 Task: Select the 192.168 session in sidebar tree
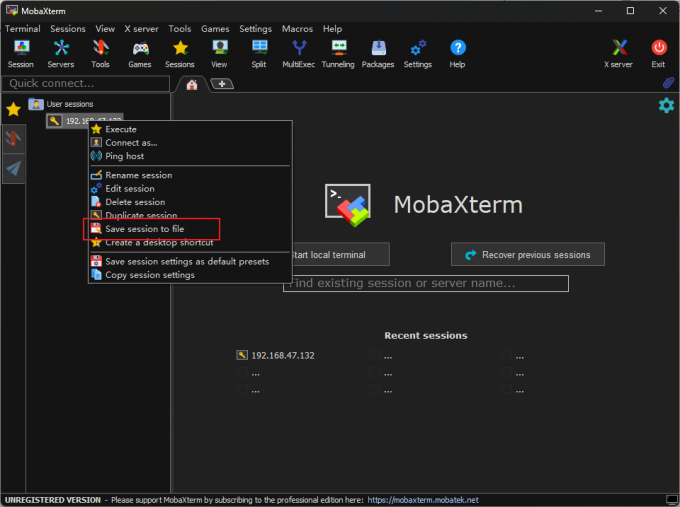85,121
